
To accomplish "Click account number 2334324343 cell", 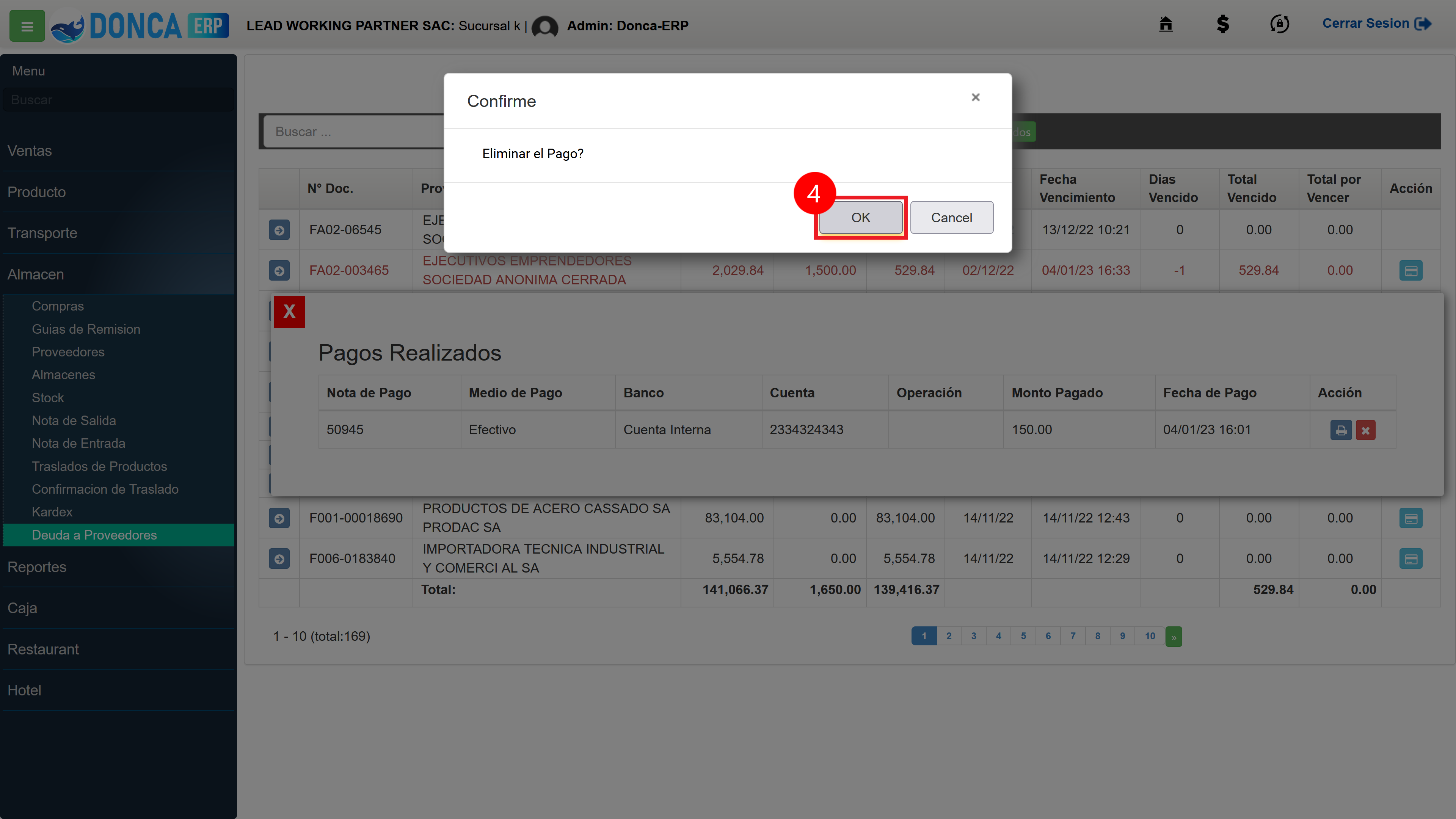I will (825, 430).
